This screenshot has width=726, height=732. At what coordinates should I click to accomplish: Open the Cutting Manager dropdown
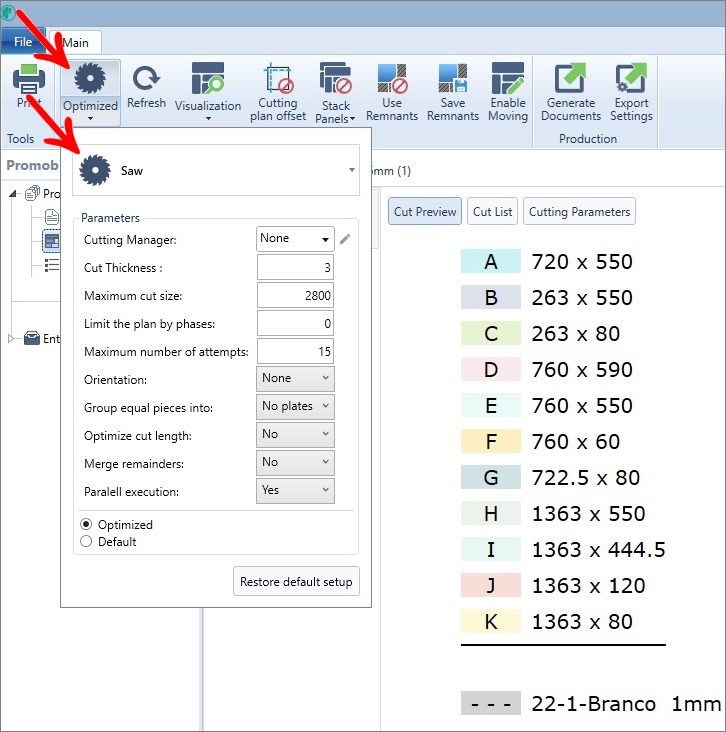[295, 239]
